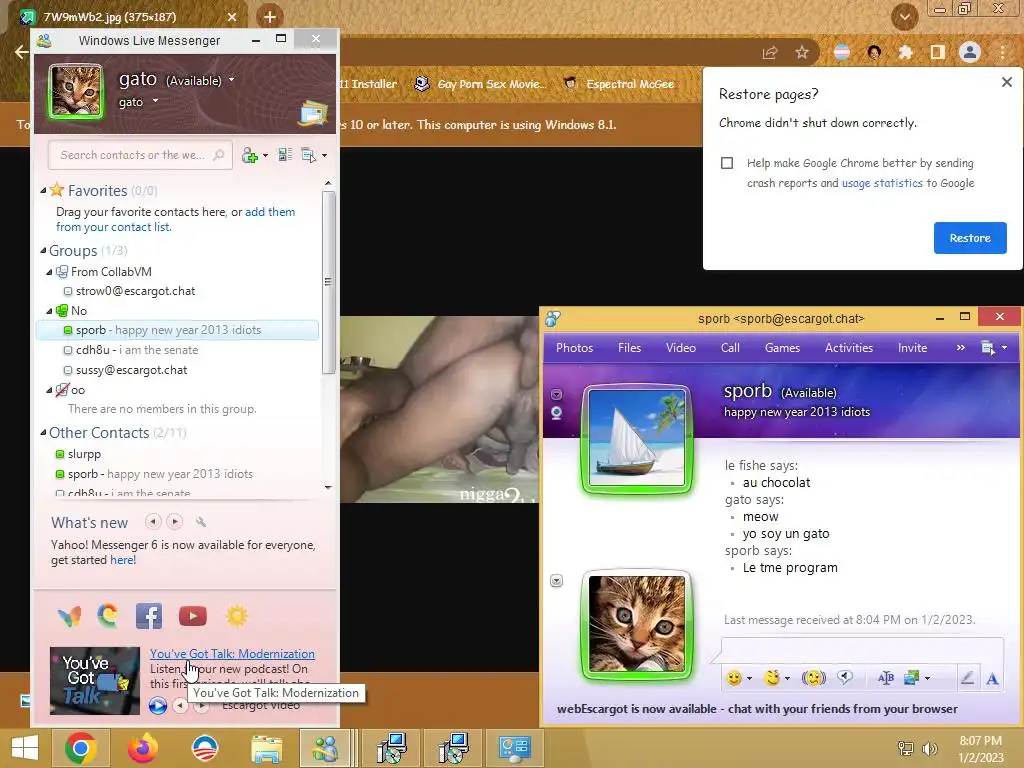Open the Files menu in chat window
Screen dimensions: 1024x768
(x=630, y=347)
